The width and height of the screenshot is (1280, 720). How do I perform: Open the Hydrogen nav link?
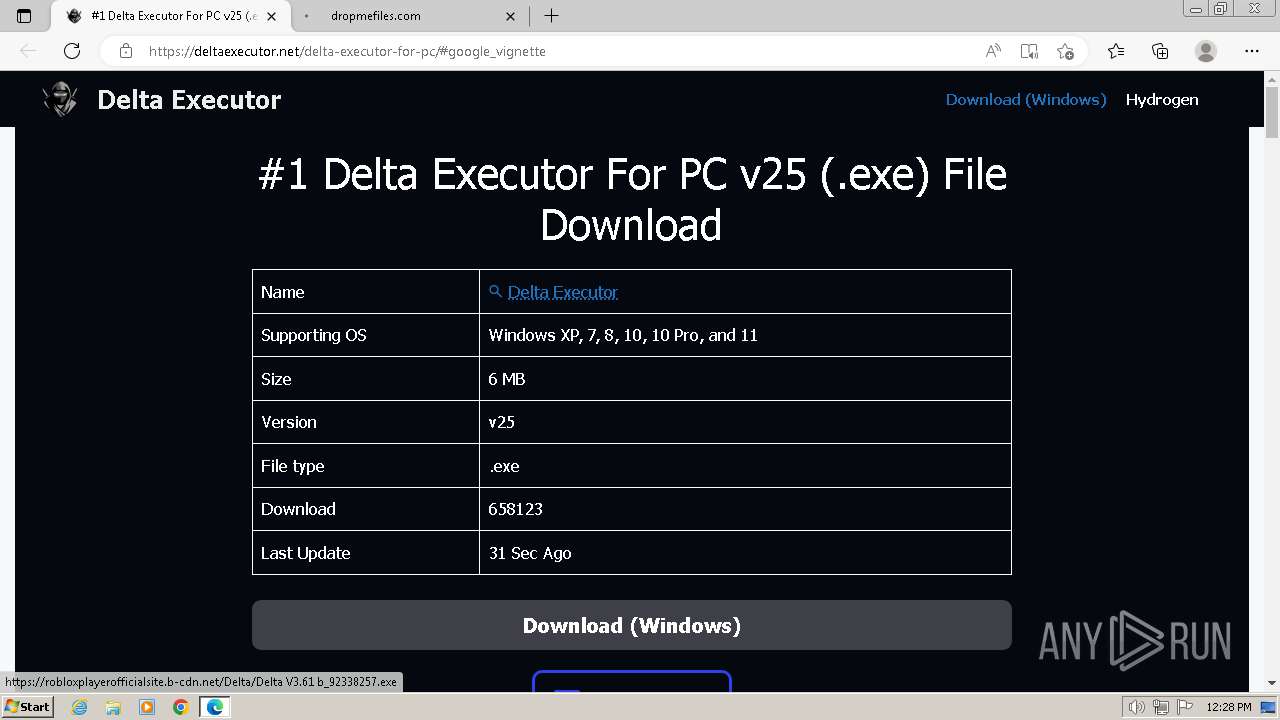coord(1162,99)
